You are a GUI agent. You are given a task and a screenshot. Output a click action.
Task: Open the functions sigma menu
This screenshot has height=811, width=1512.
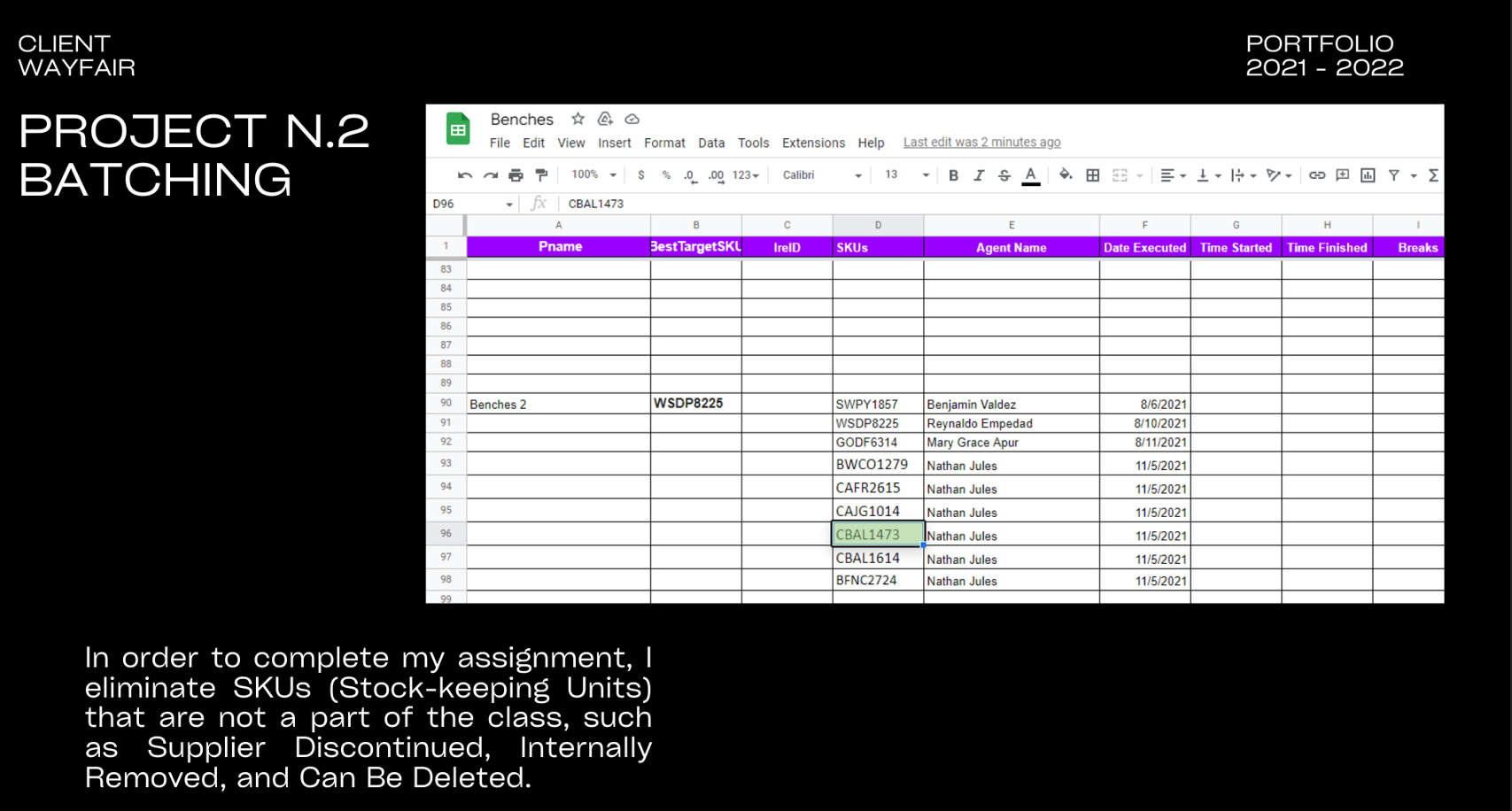pos(1433,175)
